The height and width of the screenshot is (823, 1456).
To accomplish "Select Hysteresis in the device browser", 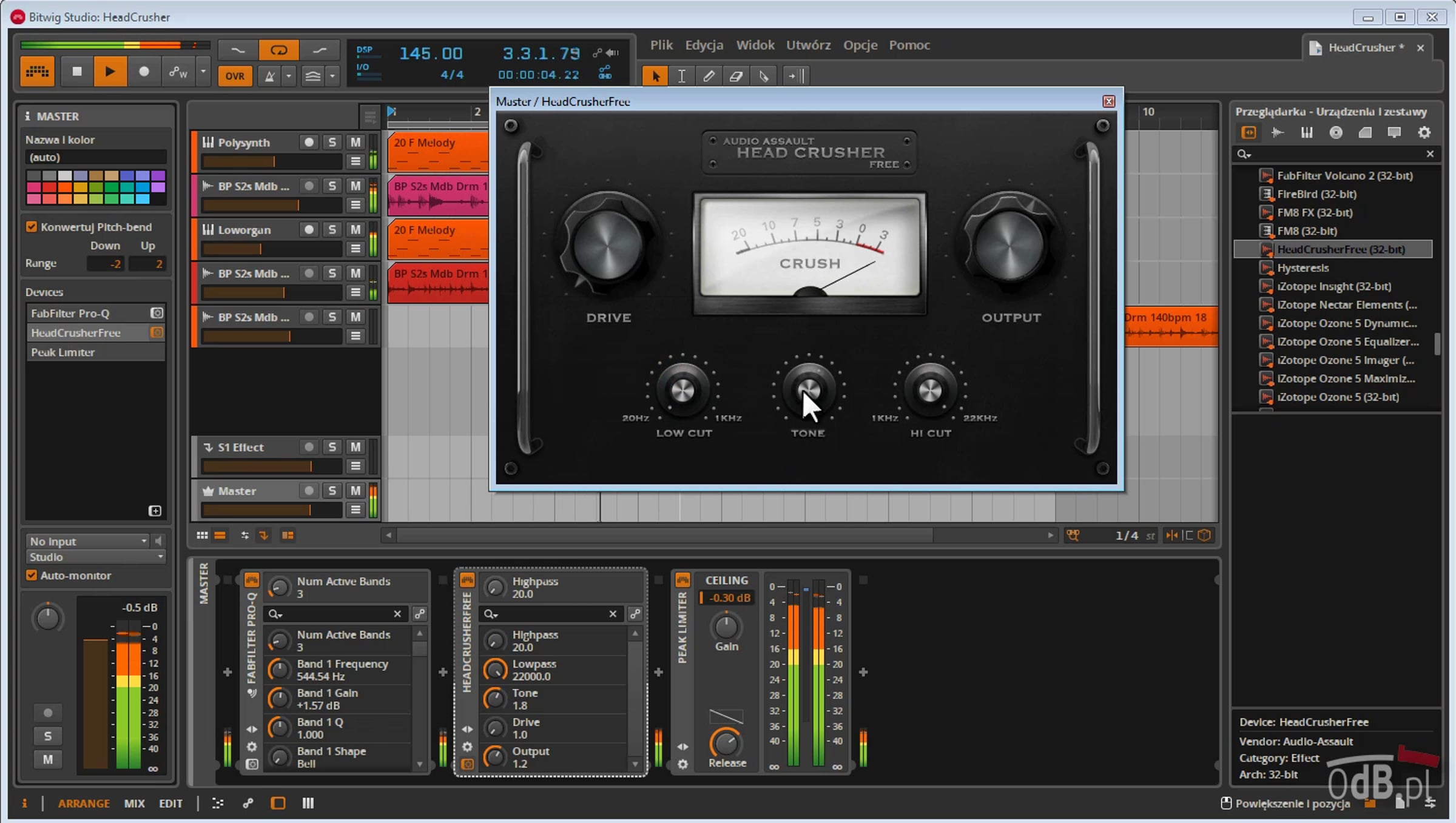I will pyautogui.click(x=1303, y=267).
